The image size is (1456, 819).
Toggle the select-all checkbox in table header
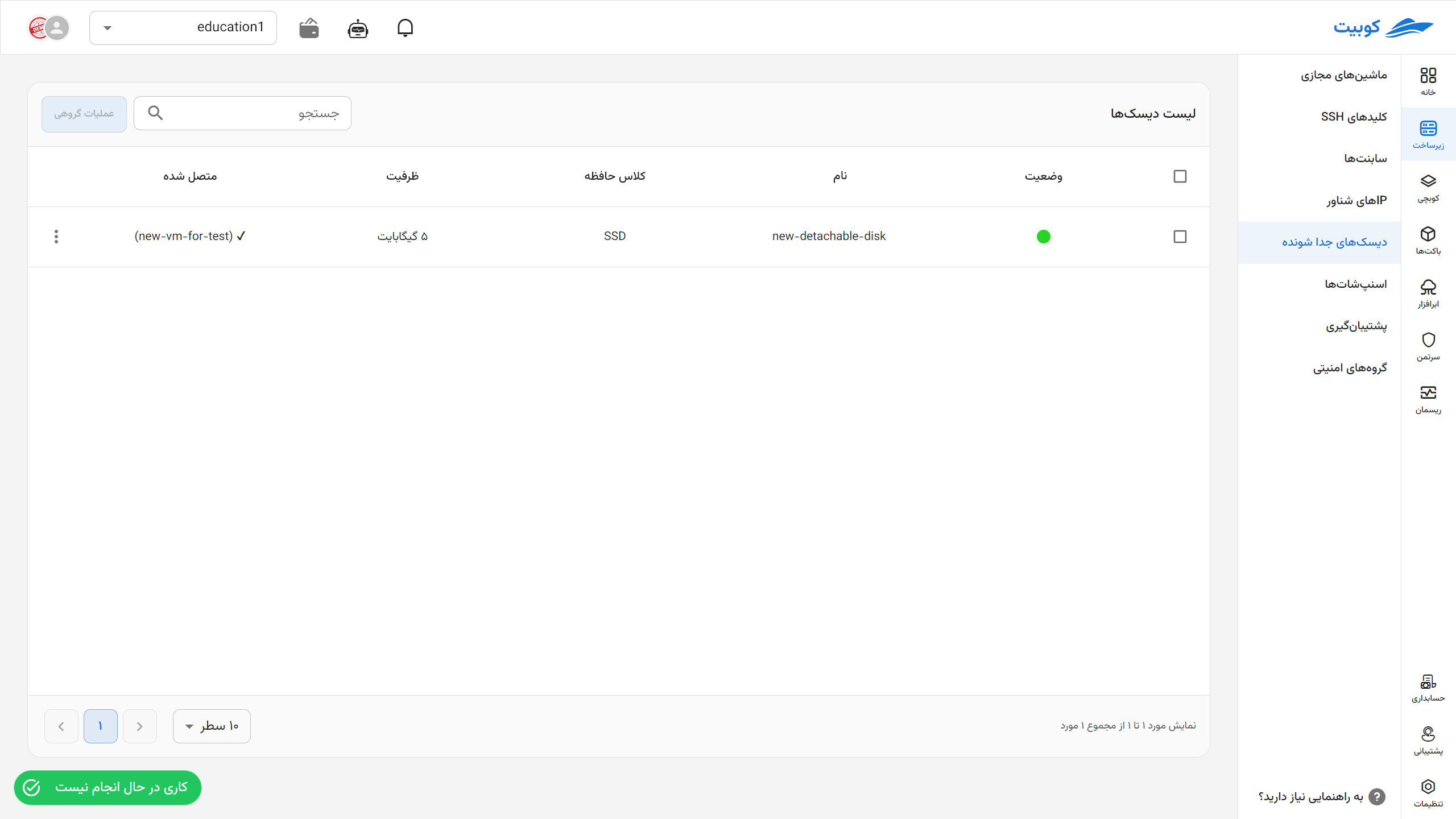pyautogui.click(x=1180, y=176)
